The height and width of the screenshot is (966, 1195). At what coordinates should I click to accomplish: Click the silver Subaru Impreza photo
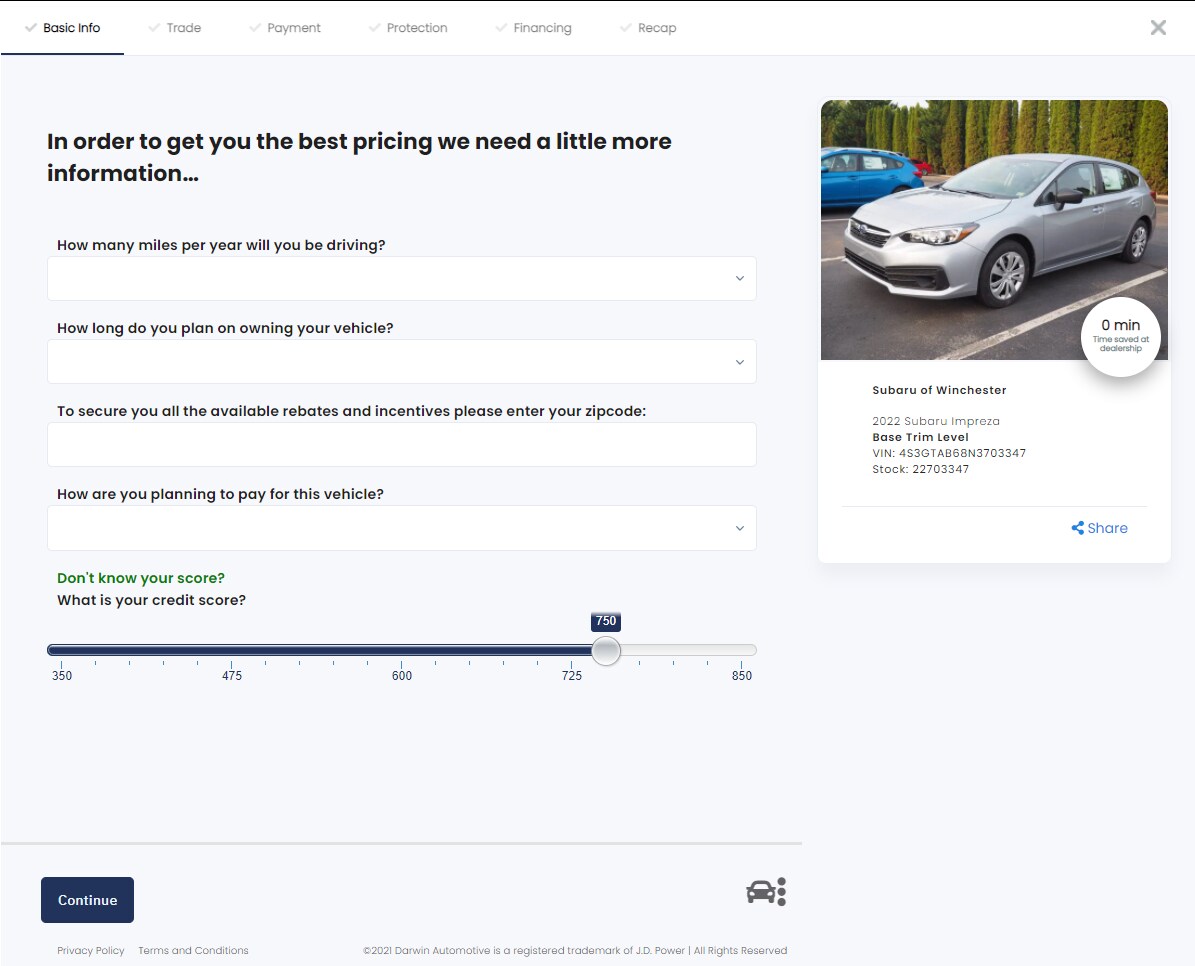click(x=994, y=229)
